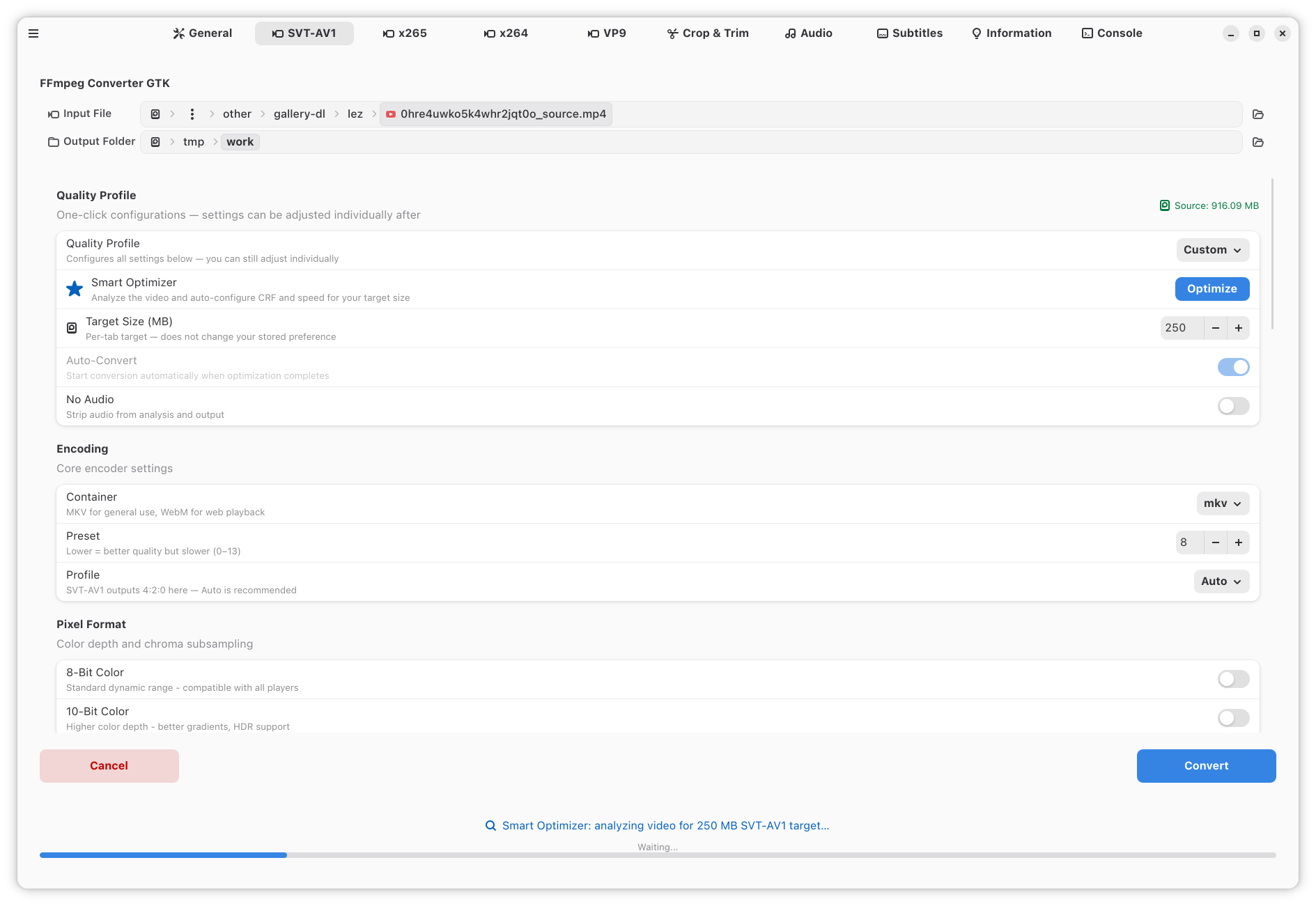Decrease Preset value with minus button
1316x906 pixels.
pyautogui.click(x=1216, y=542)
